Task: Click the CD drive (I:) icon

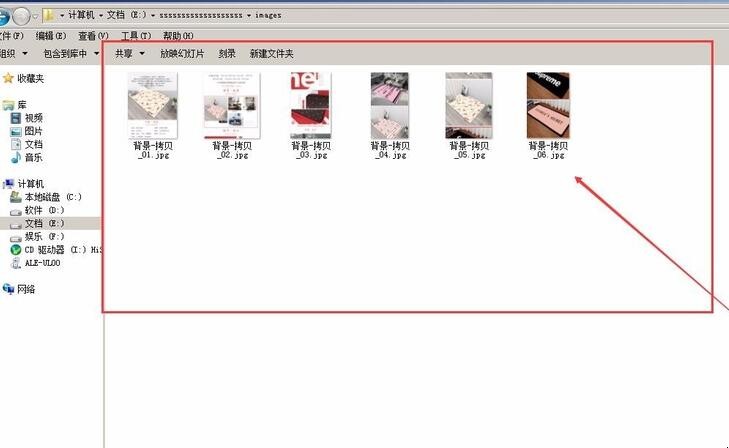Action: point(16,250)
